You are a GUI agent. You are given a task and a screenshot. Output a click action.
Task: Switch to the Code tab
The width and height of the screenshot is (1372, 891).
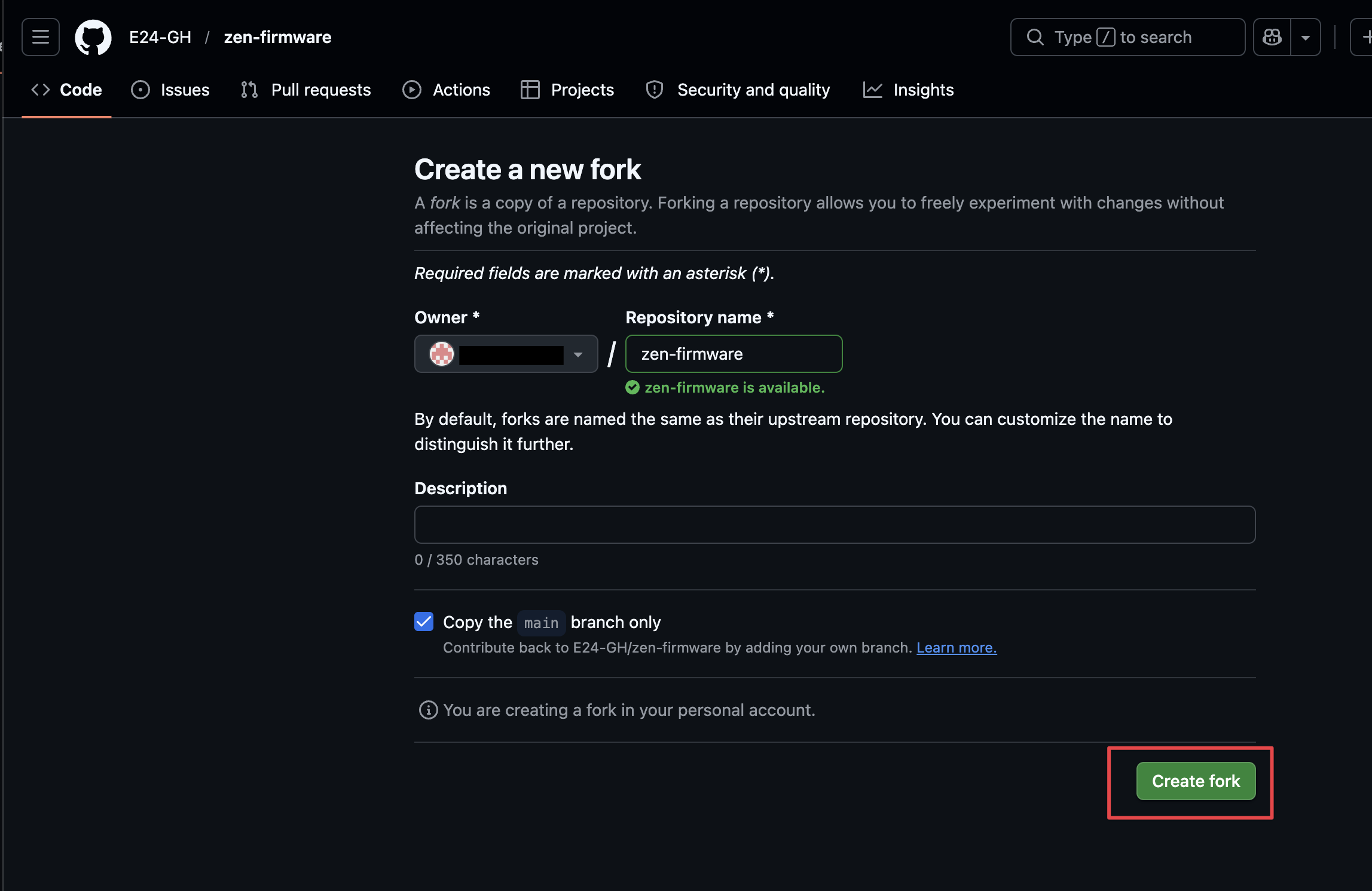[66, 90]
